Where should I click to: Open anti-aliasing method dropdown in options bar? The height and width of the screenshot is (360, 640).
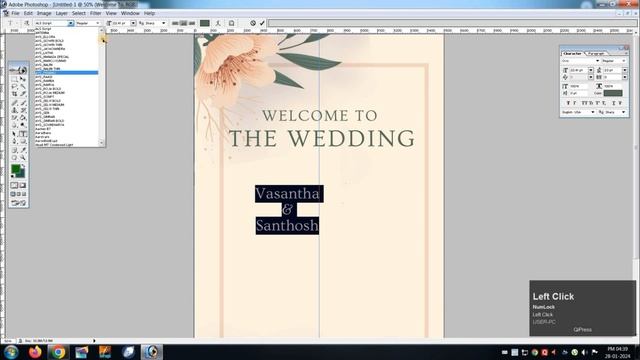163,23
